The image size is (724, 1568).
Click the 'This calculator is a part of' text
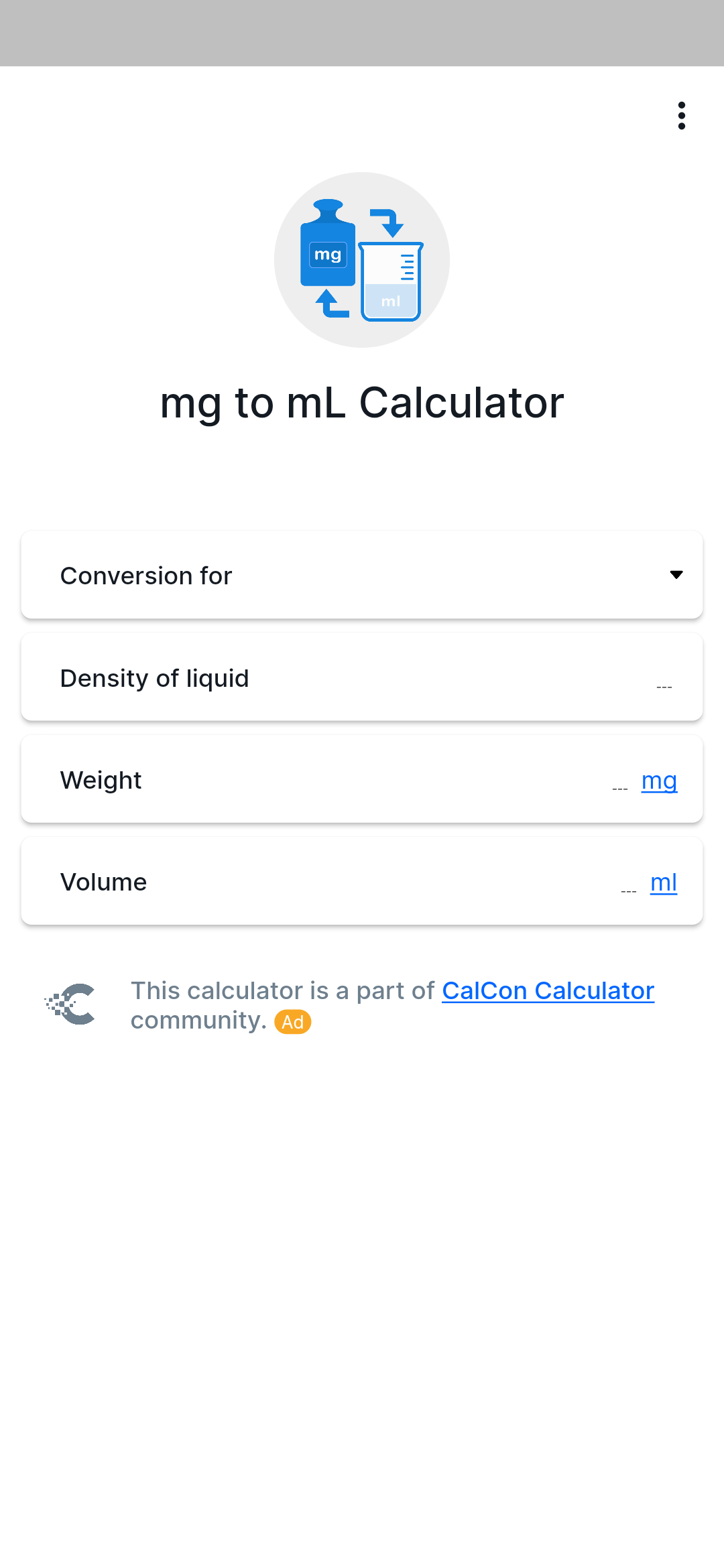[x=282, y=990]
